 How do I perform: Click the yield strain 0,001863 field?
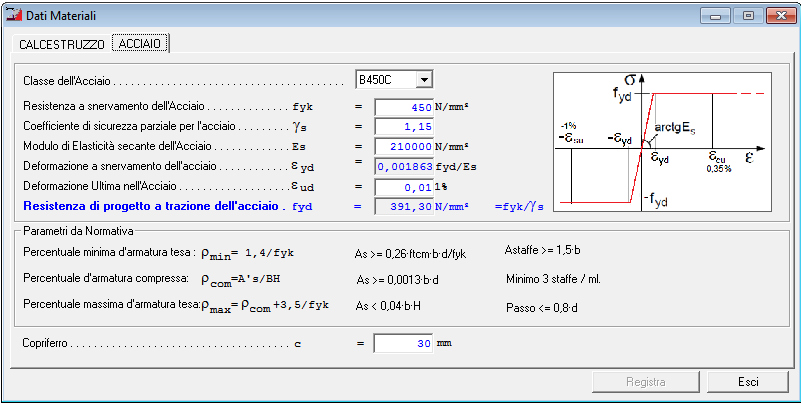coord(404,167)
